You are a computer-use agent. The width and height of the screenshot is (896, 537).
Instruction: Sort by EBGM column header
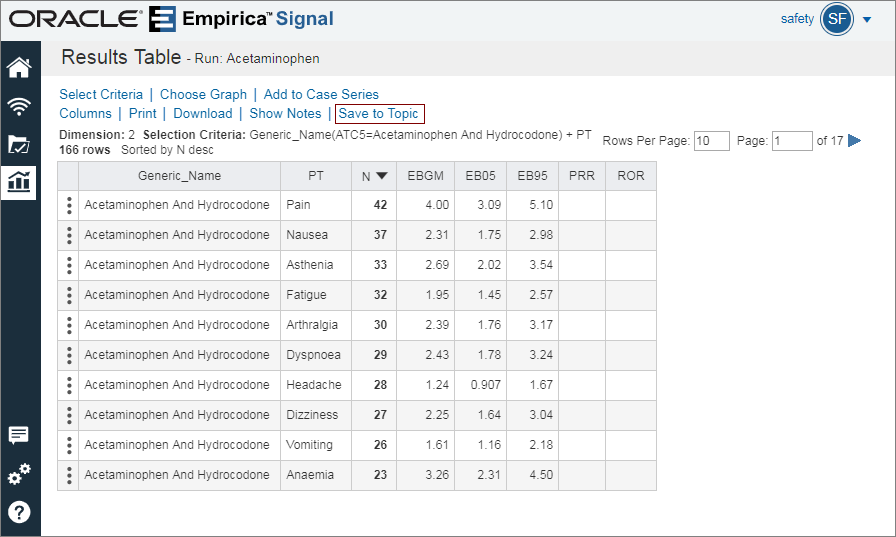coord(425,176)
